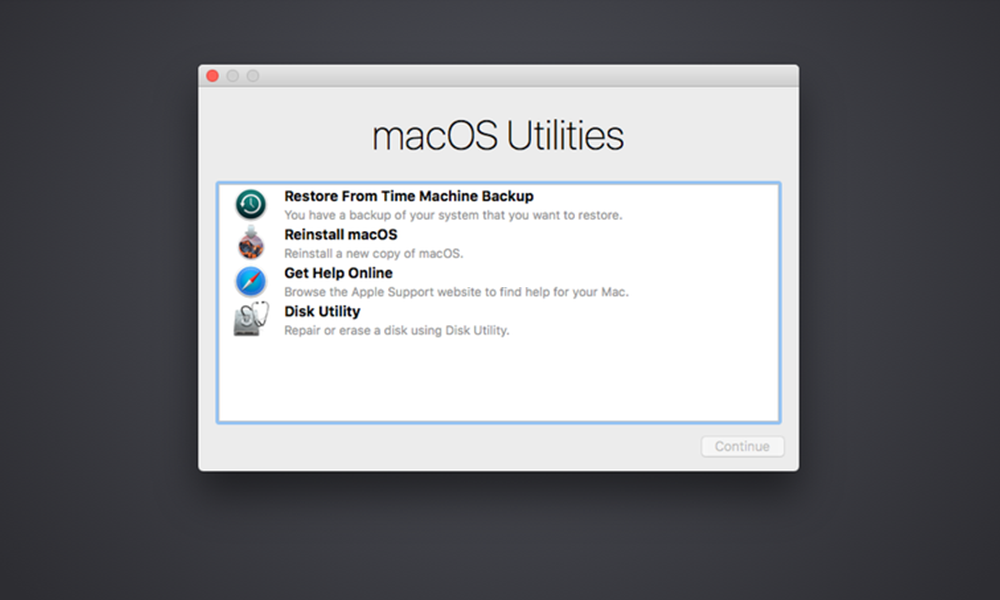
Task: Choose the Disk Utility stethoscope icon
Action: (251, 319)
